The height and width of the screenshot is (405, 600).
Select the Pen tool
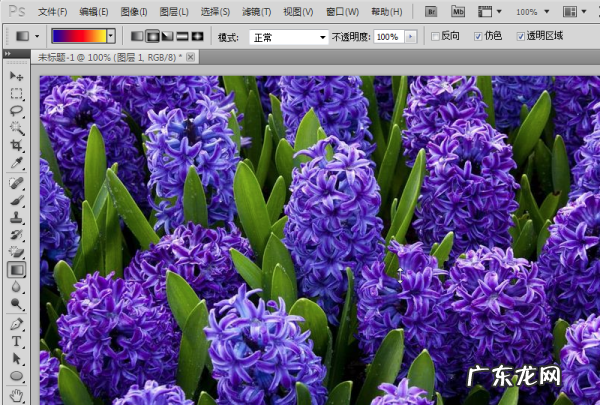[x=17, y=324]
